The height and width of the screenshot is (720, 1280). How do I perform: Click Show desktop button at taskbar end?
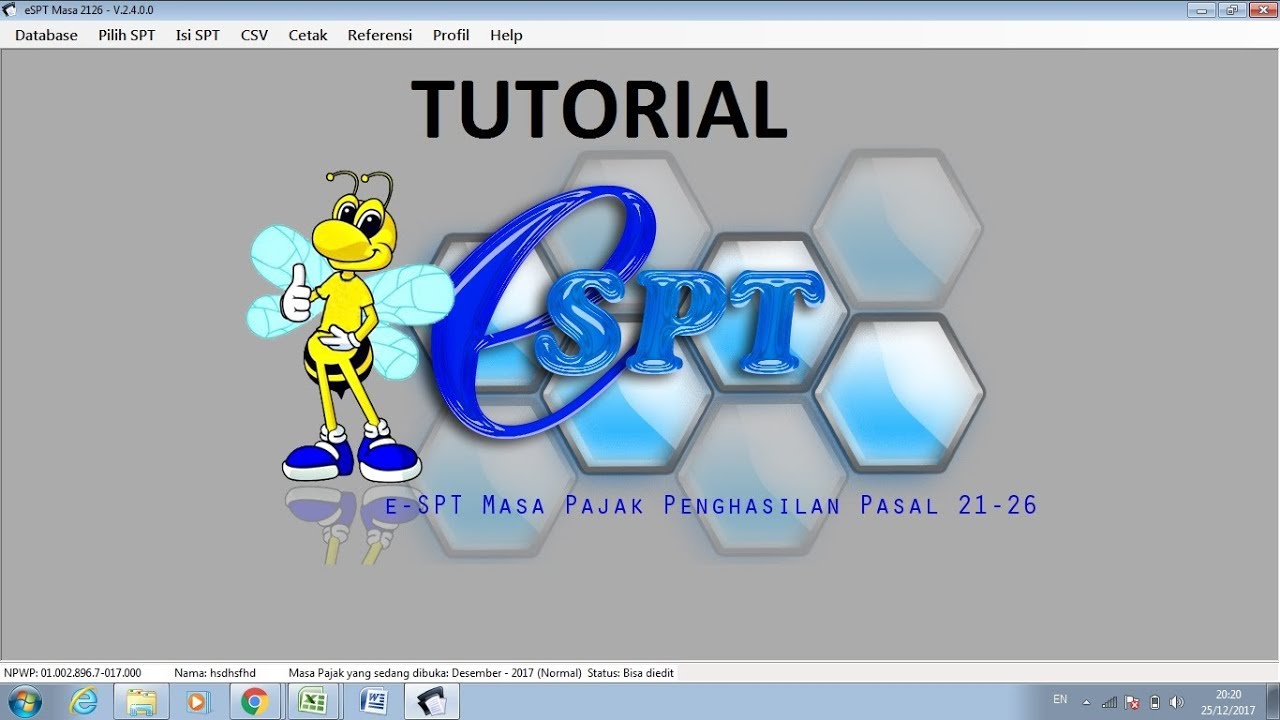click(x=1272, y=702)
